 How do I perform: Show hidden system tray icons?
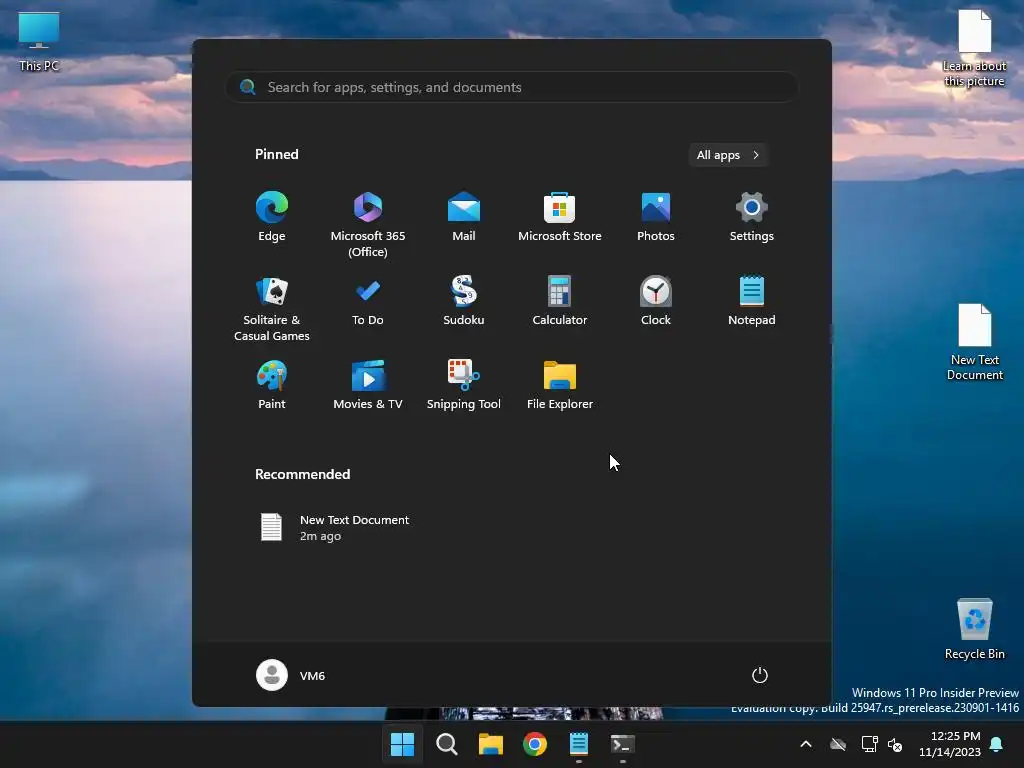point(806,744)
